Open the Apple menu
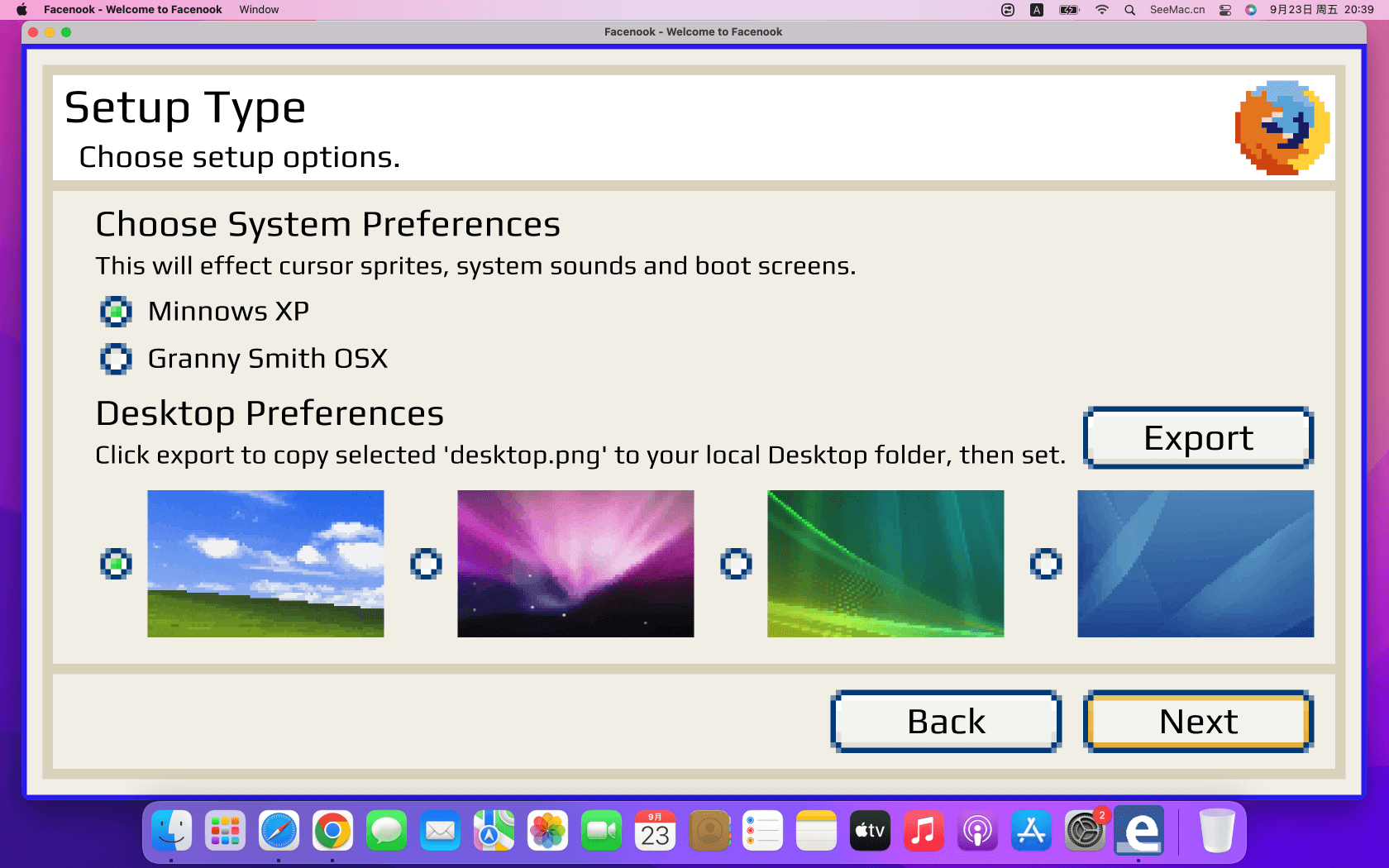This screenshot has width=1389, height=868. [x=21, y=10]
